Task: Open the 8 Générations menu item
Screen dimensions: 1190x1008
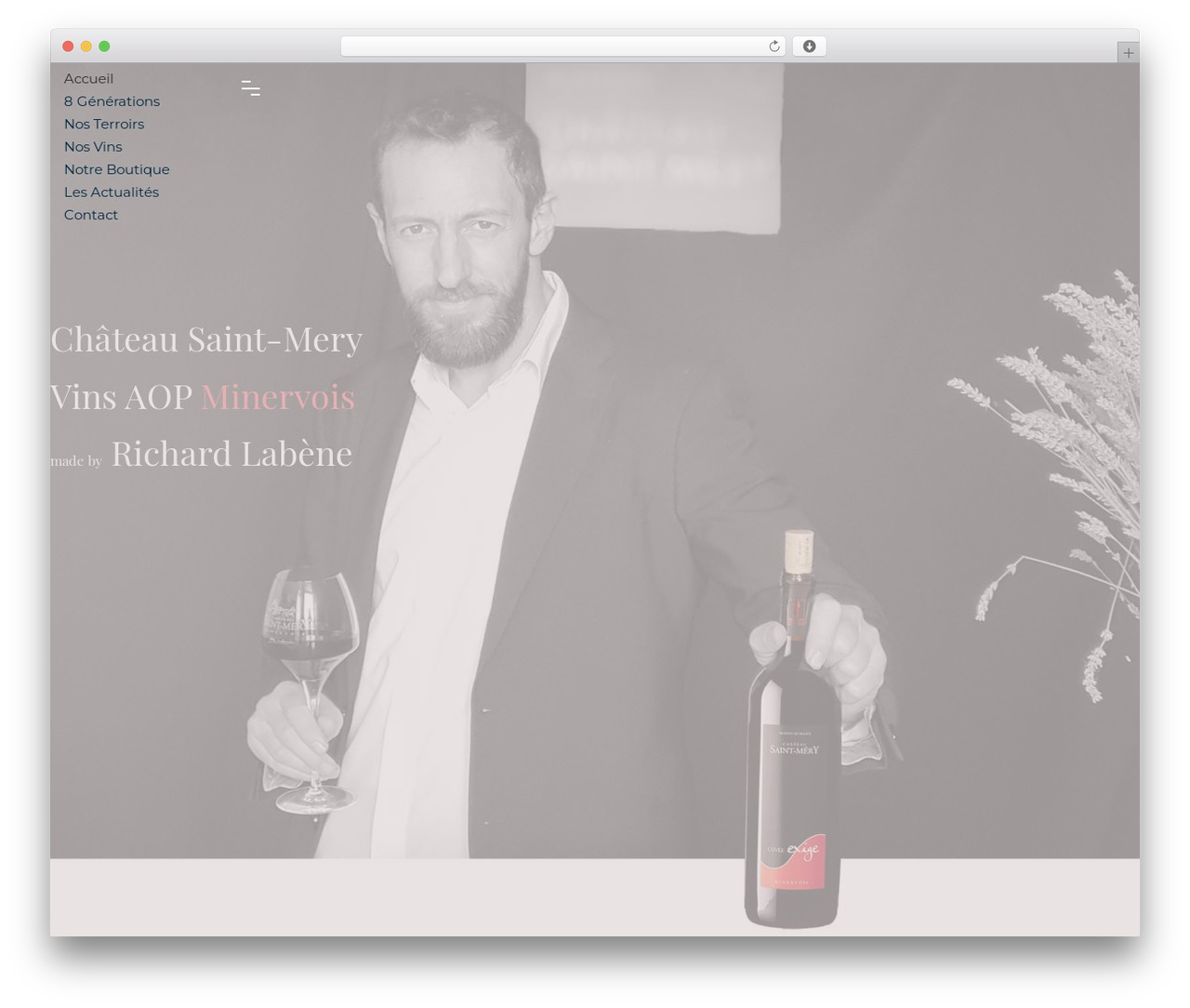Action: click(x=112, y=101)
